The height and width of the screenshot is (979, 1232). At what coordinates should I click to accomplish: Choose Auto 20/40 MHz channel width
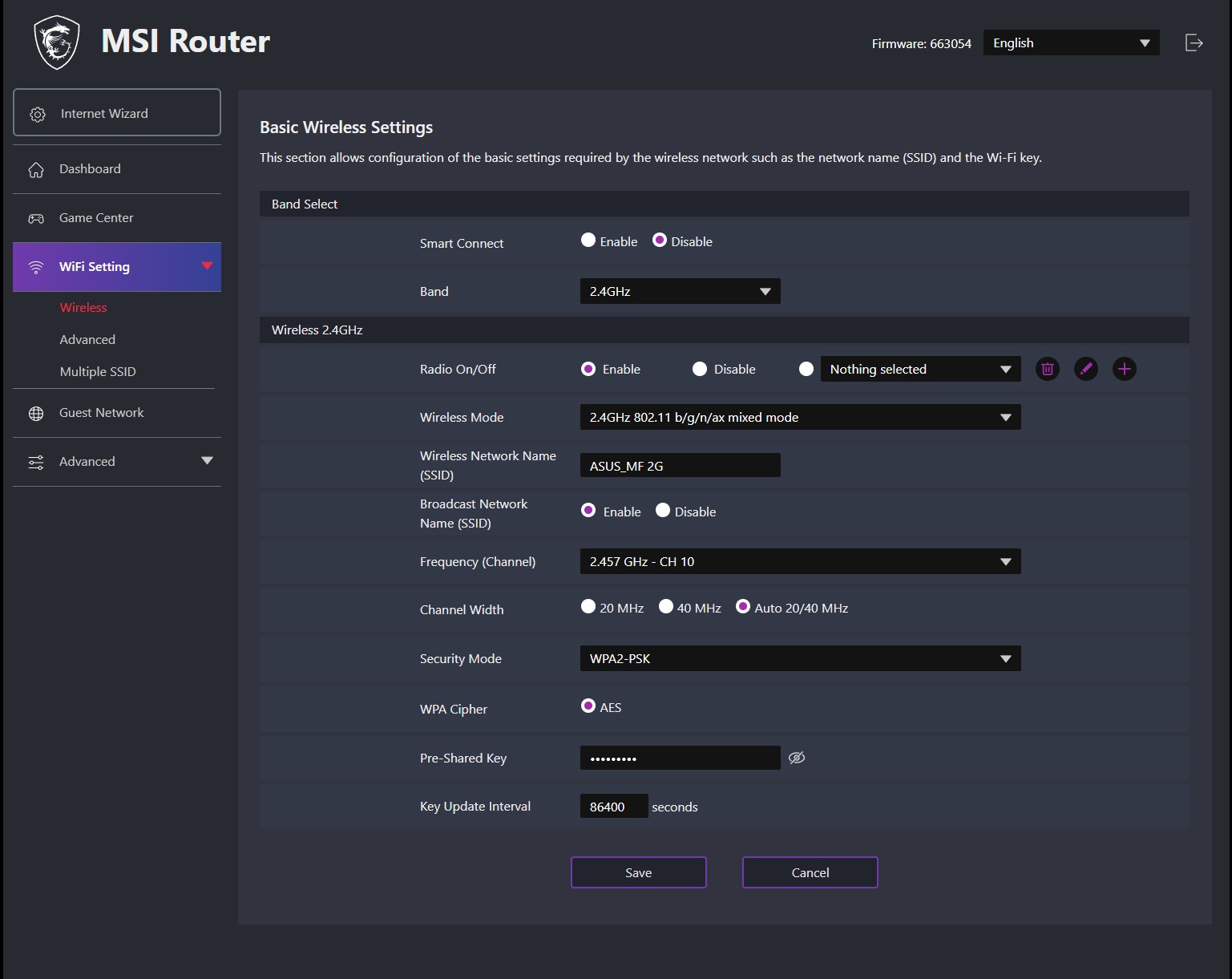click(743, 606)
